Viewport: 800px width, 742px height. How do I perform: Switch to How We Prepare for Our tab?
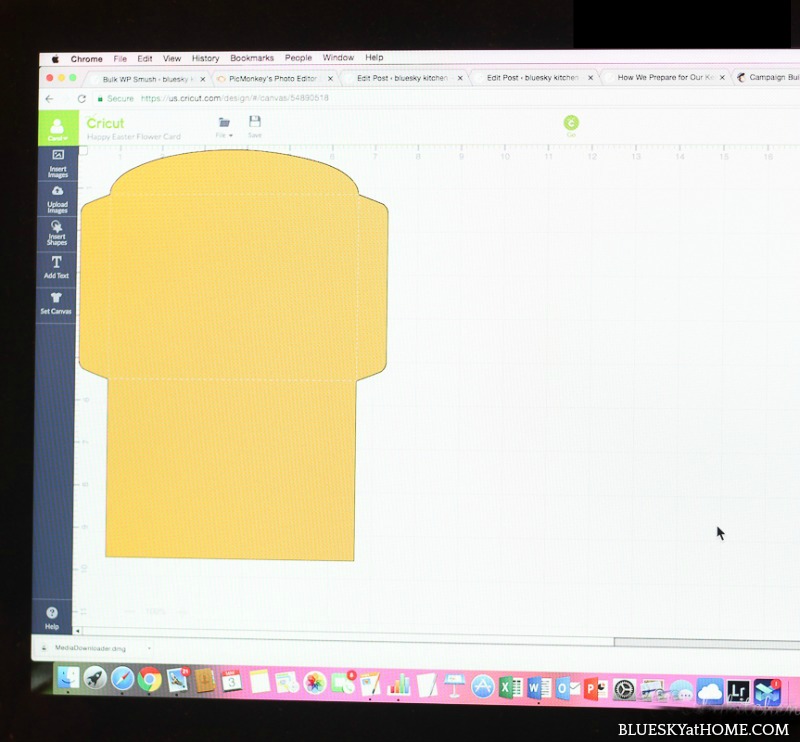(666, 78)
